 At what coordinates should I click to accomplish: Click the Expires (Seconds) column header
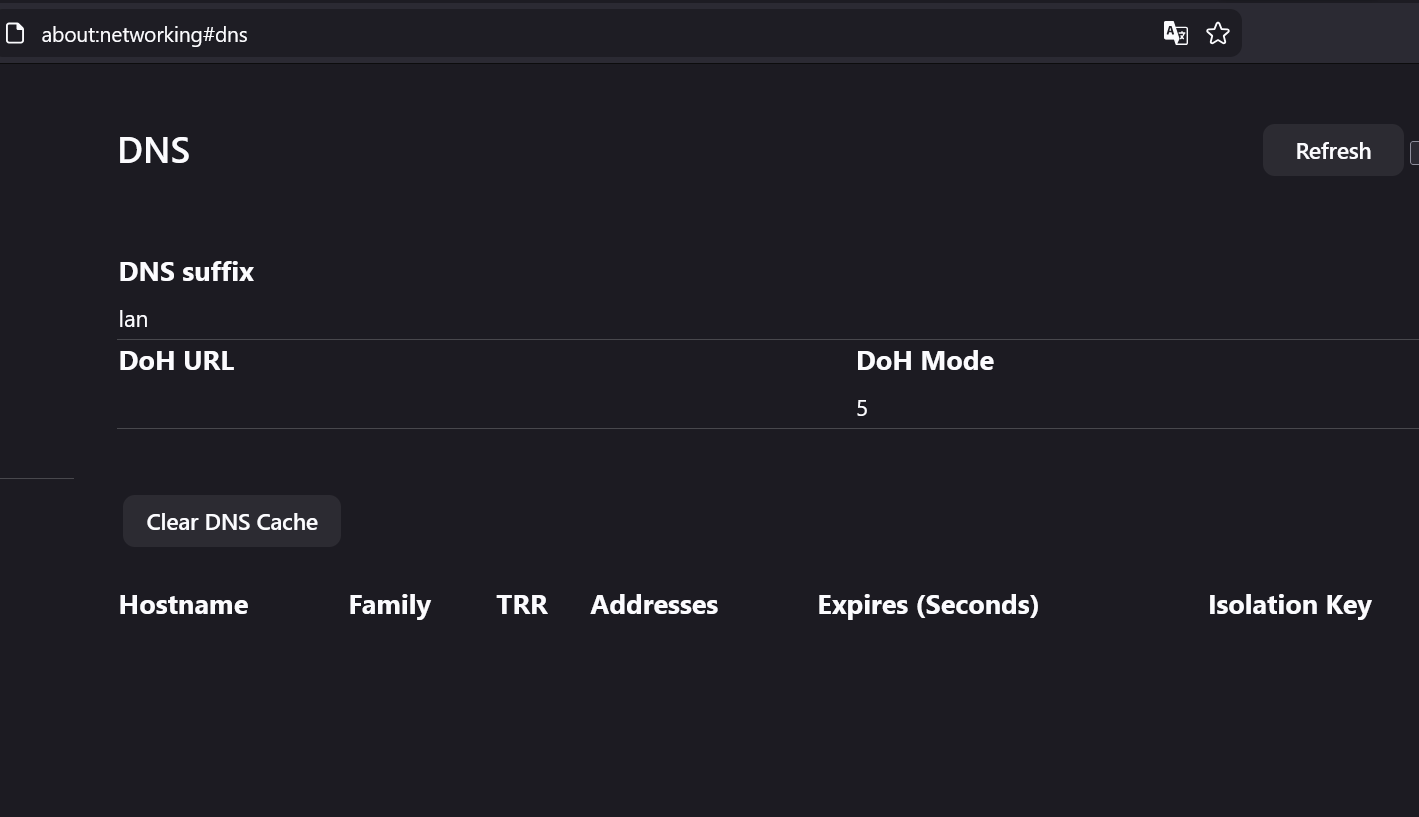[928, 605]
